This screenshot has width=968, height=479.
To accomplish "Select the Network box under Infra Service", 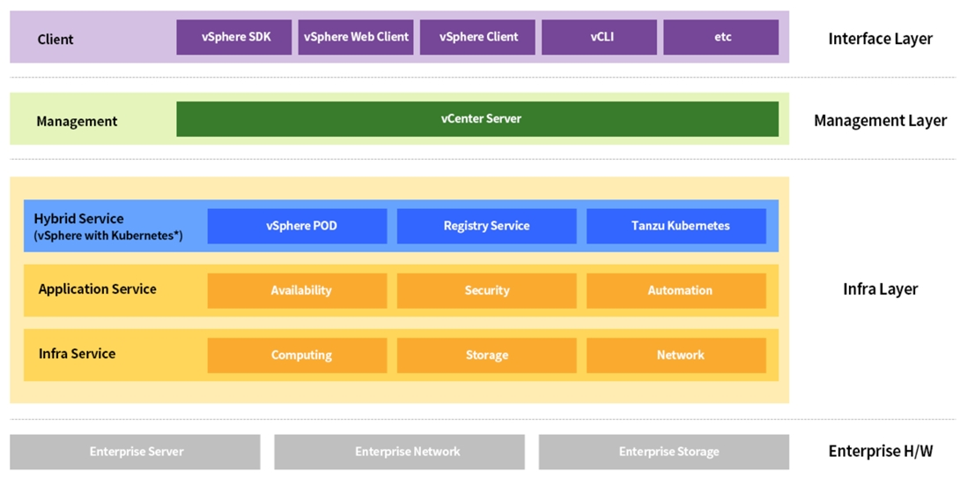I will pyautogui.click(x=676, y=356).
